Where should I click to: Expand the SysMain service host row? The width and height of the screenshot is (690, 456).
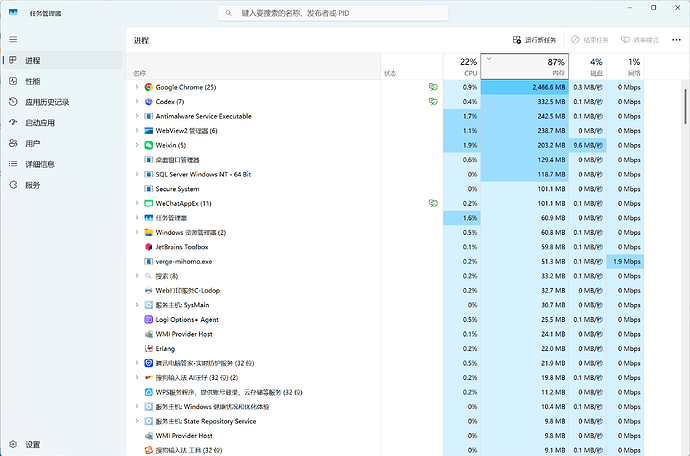coord(137,305)
